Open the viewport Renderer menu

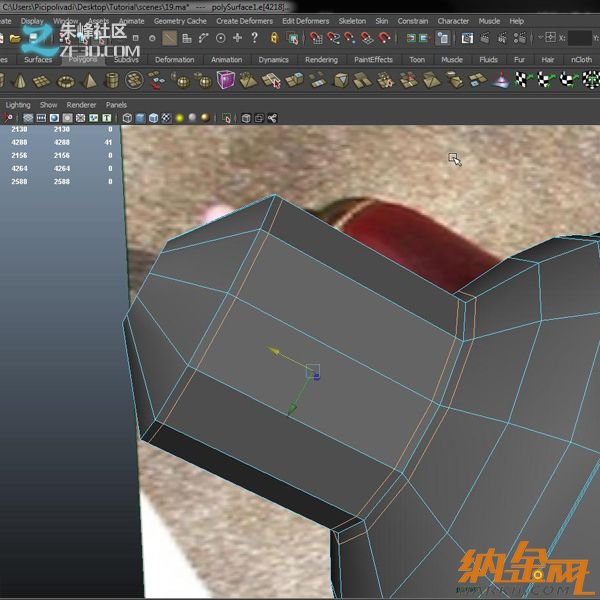(81, 105)
